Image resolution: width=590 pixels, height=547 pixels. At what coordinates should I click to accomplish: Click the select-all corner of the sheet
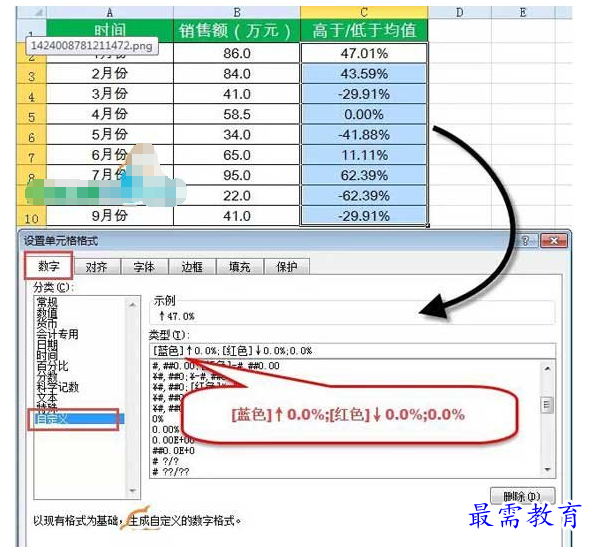(32, 12)
